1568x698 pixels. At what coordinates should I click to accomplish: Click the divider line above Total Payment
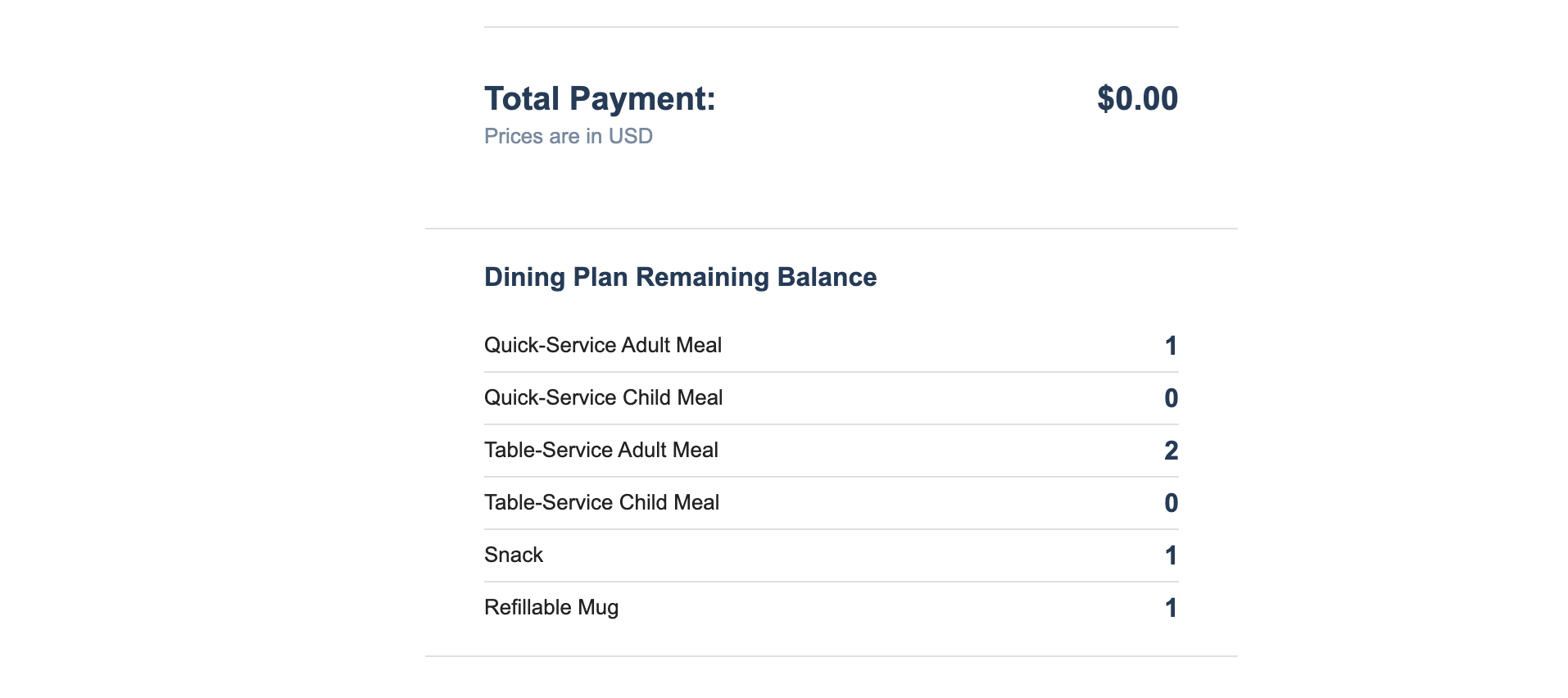[x=831, y=27]
